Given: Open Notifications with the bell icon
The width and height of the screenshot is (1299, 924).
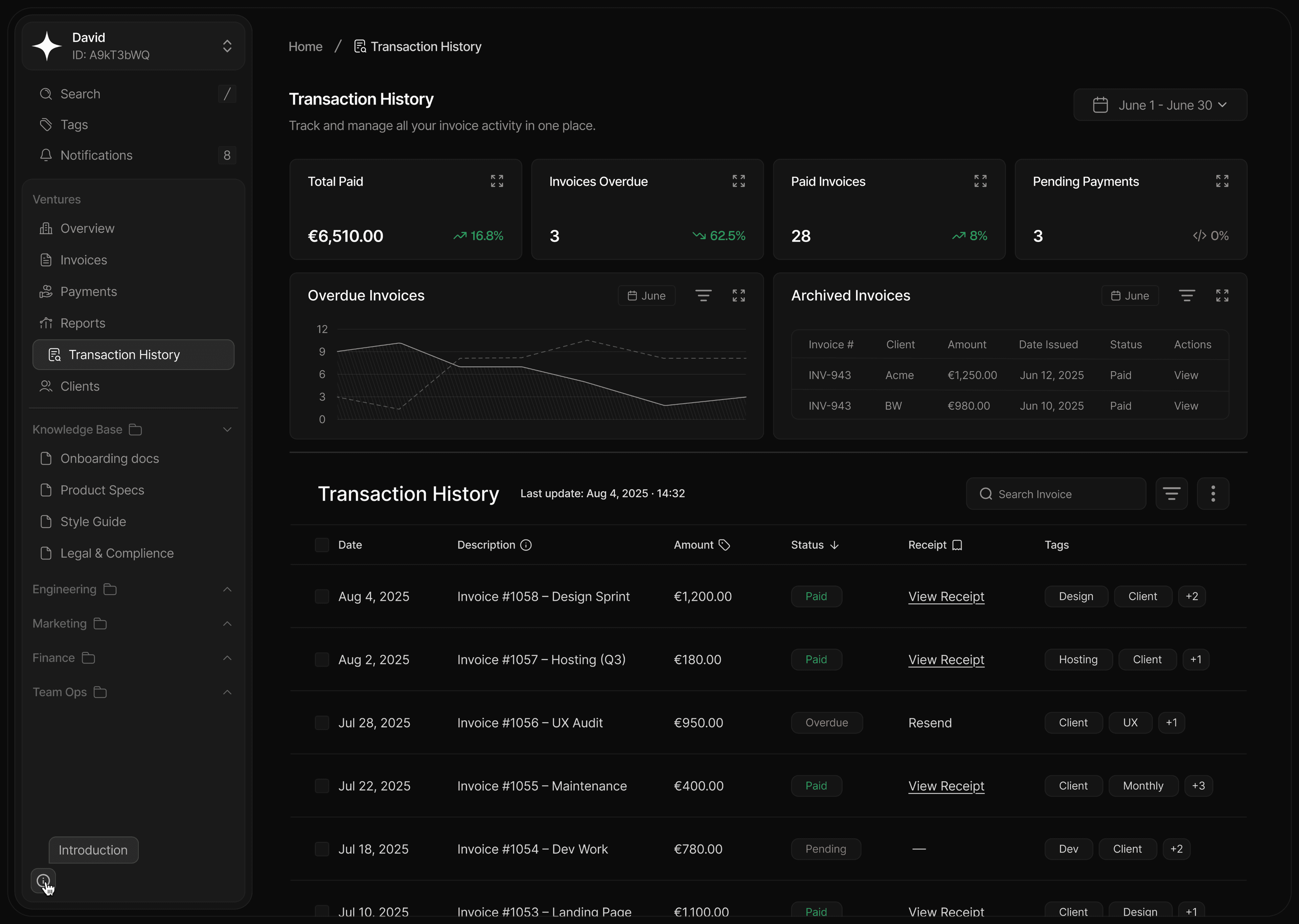Looking at the screenshot, I should [46, 155].
